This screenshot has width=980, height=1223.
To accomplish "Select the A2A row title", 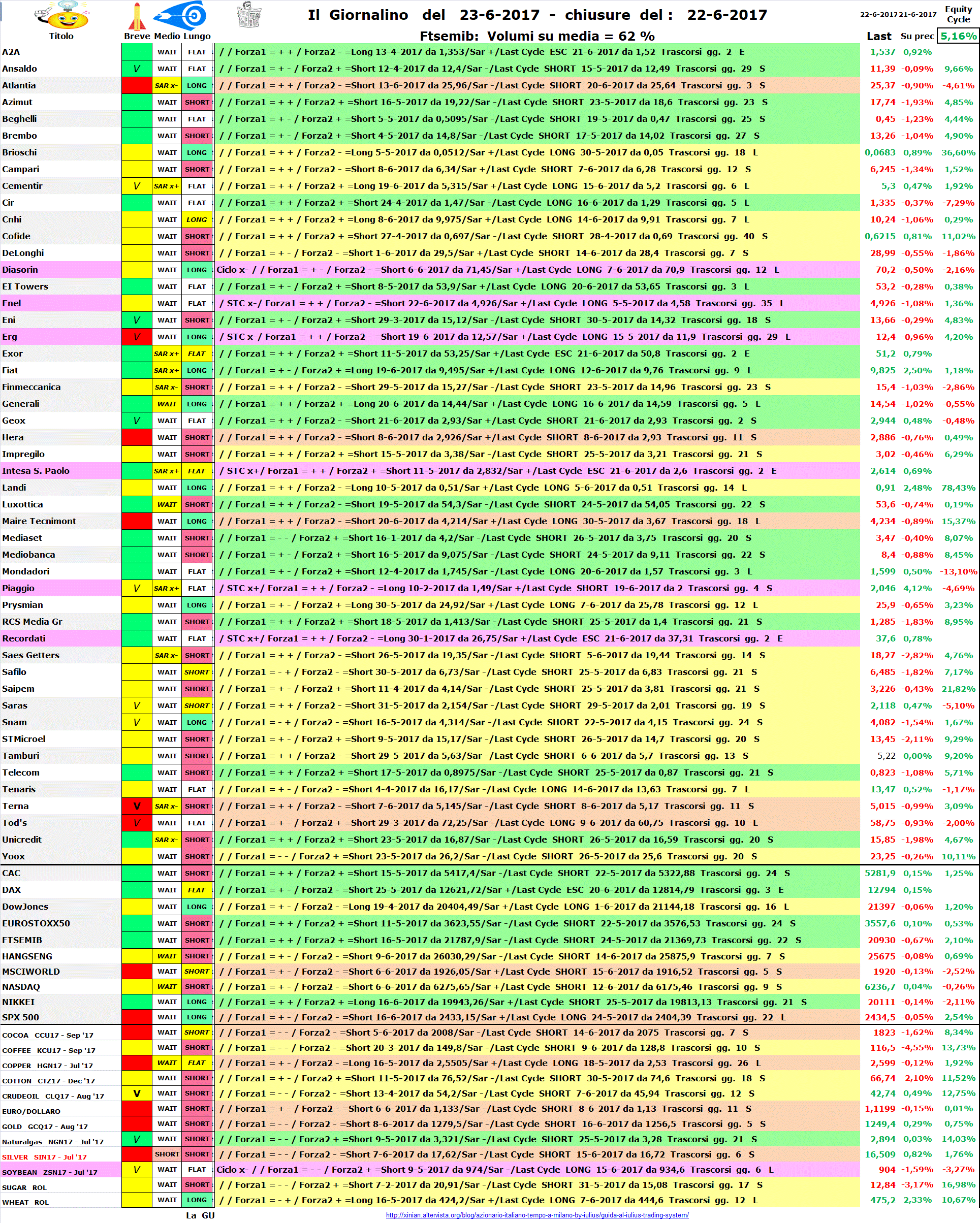I will tap(11, 52).
